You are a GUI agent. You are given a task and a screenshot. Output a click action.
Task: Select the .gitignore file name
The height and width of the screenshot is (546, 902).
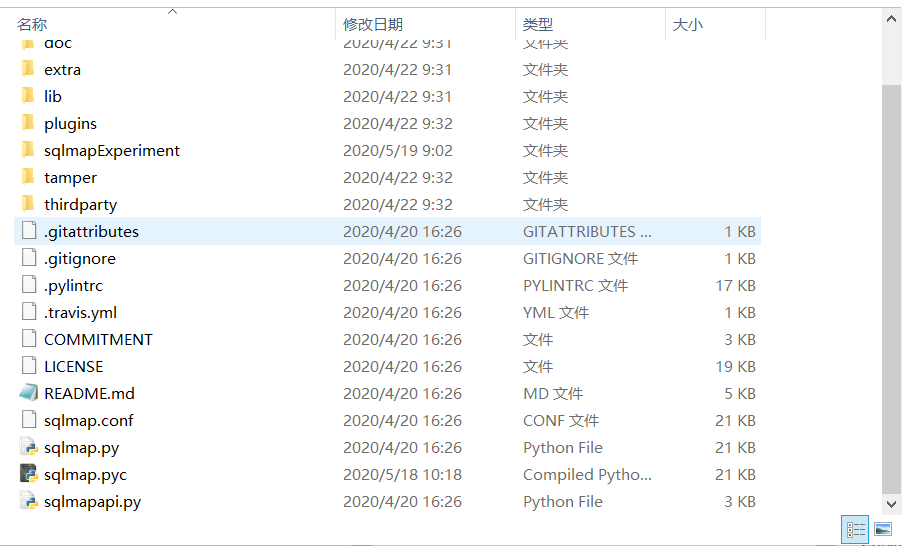[x=80, y=259]
